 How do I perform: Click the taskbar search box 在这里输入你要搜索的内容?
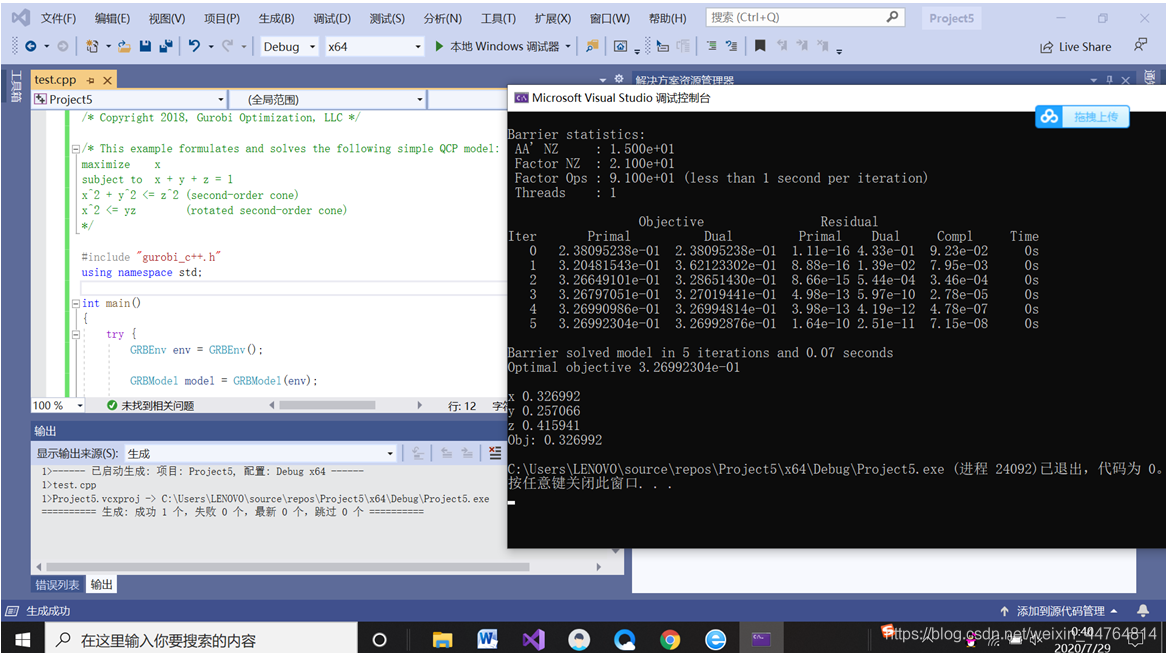[202, 640]
